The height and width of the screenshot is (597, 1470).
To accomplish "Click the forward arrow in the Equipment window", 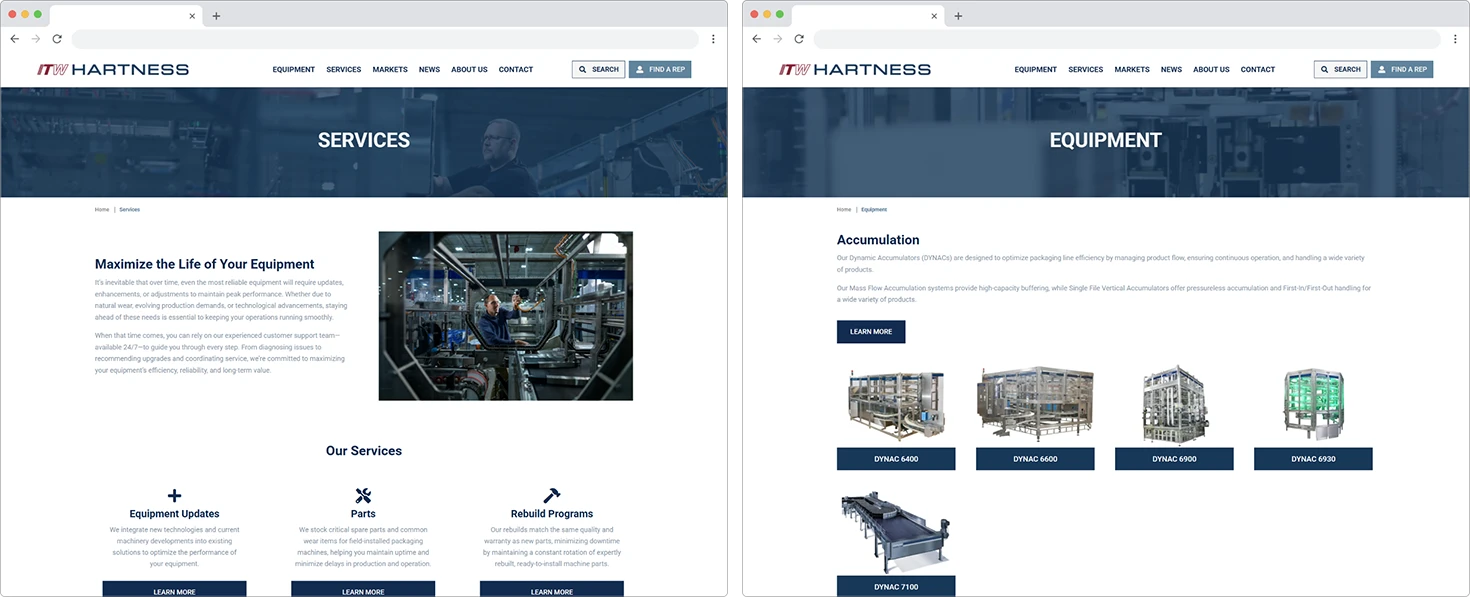I will (x=779, y=38).
